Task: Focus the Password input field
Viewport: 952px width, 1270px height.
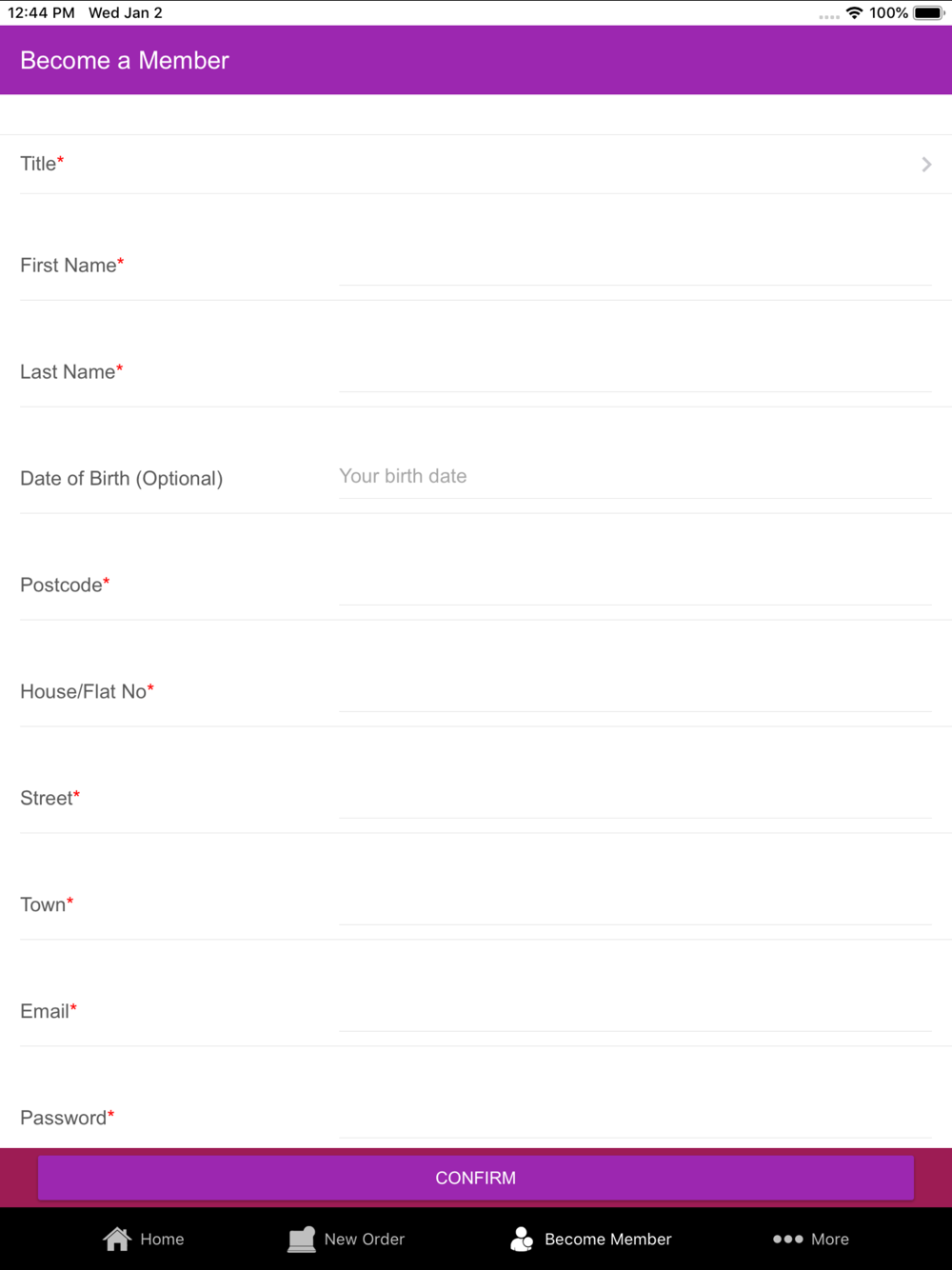Action: 635,1118
